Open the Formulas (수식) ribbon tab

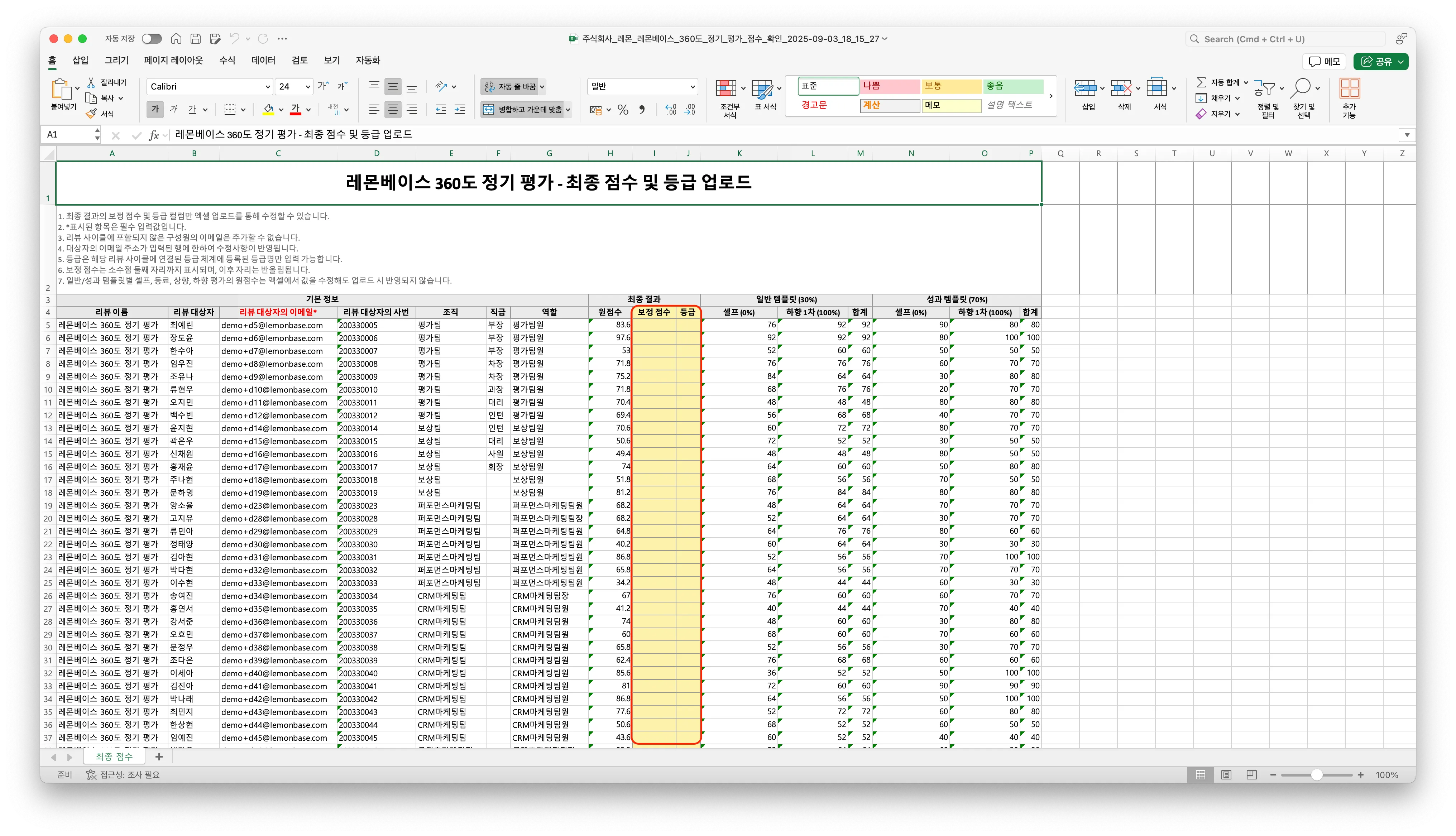point(227,60)
